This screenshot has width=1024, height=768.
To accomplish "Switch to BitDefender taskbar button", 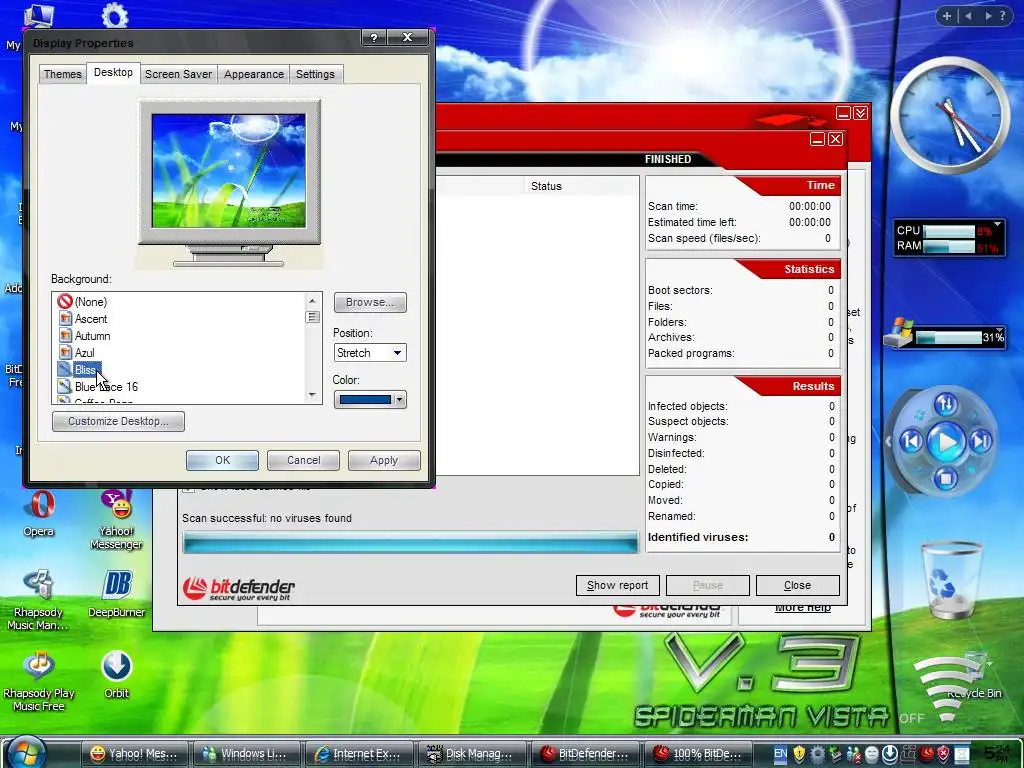I will tap(584, 754).
